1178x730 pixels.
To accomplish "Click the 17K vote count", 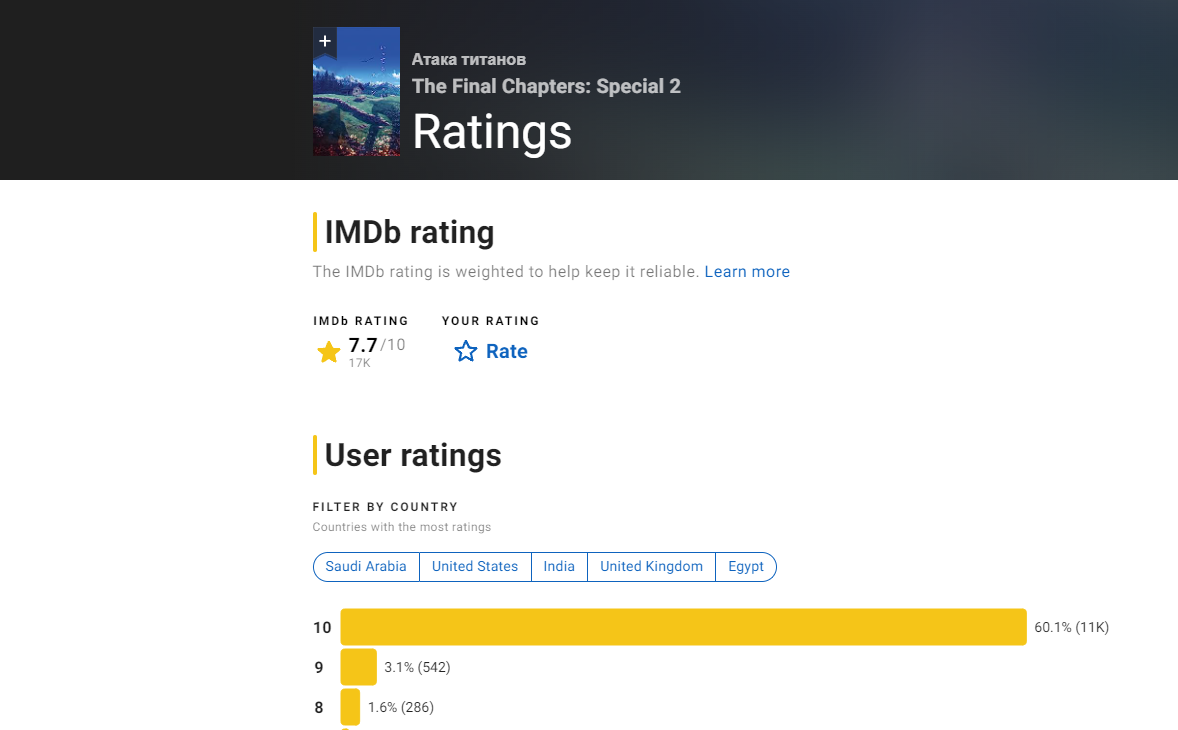I will tap(360, 363).
